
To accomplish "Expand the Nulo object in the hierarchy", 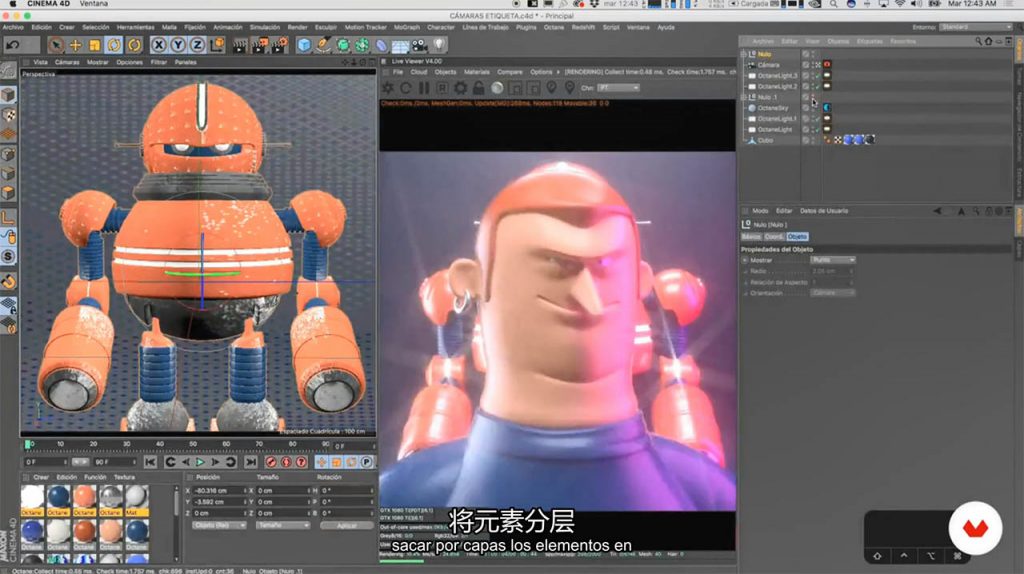I will coord(743,54).
